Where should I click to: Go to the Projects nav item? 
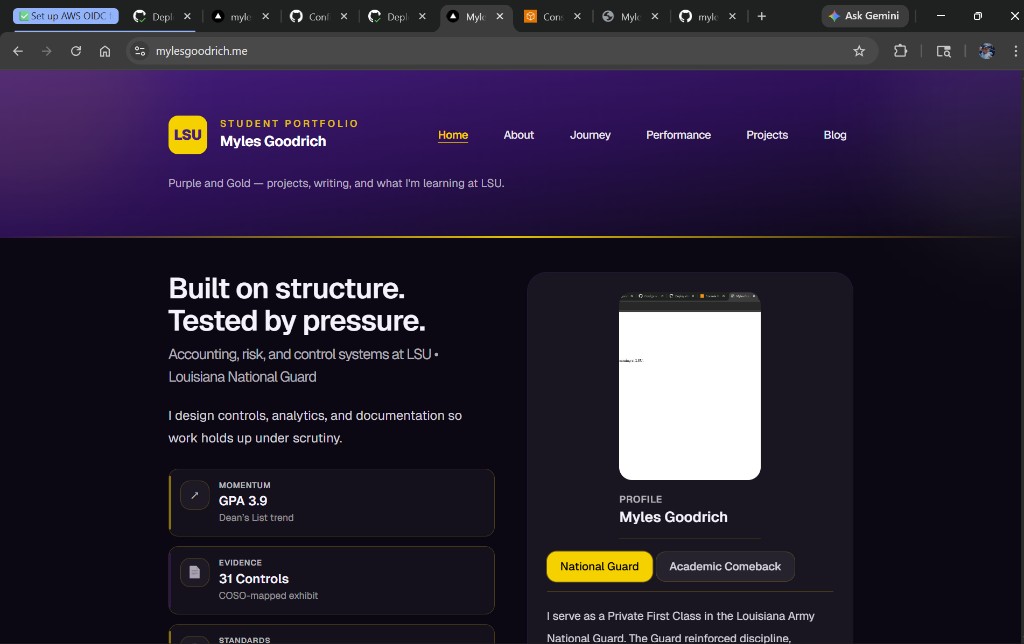(767, 135)
